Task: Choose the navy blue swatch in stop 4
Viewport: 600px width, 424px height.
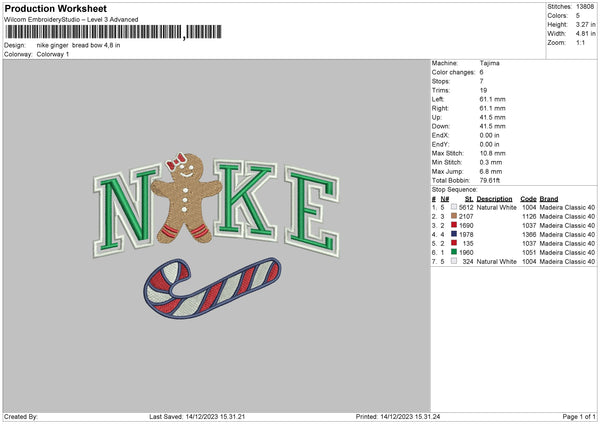Action: pos(454,234)
